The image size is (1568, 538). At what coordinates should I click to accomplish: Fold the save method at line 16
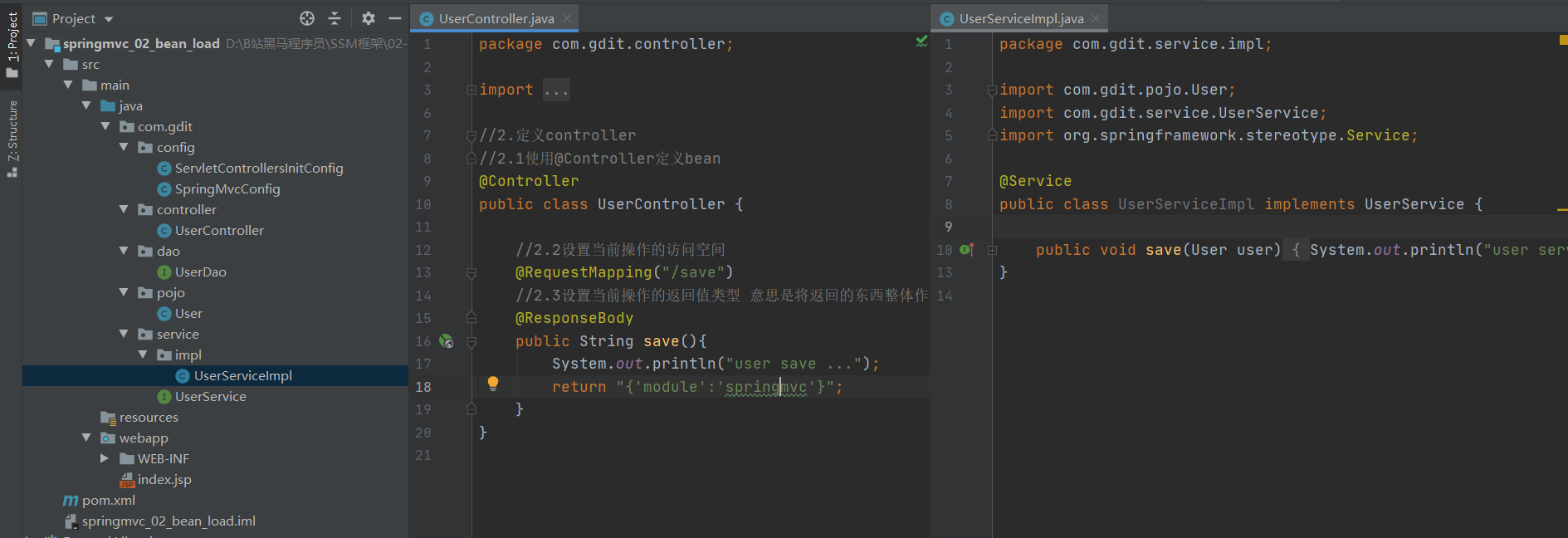(x=471, y=341)
